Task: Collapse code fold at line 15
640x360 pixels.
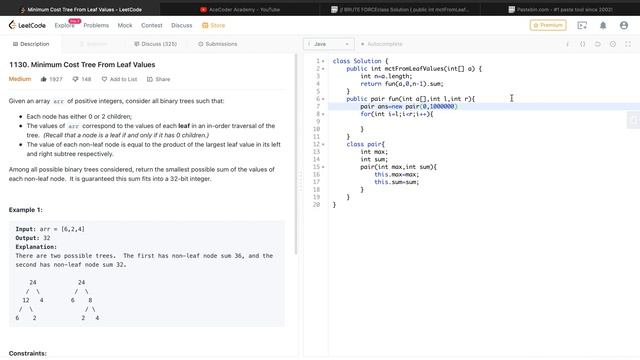Action: click(x=323, y=167)
